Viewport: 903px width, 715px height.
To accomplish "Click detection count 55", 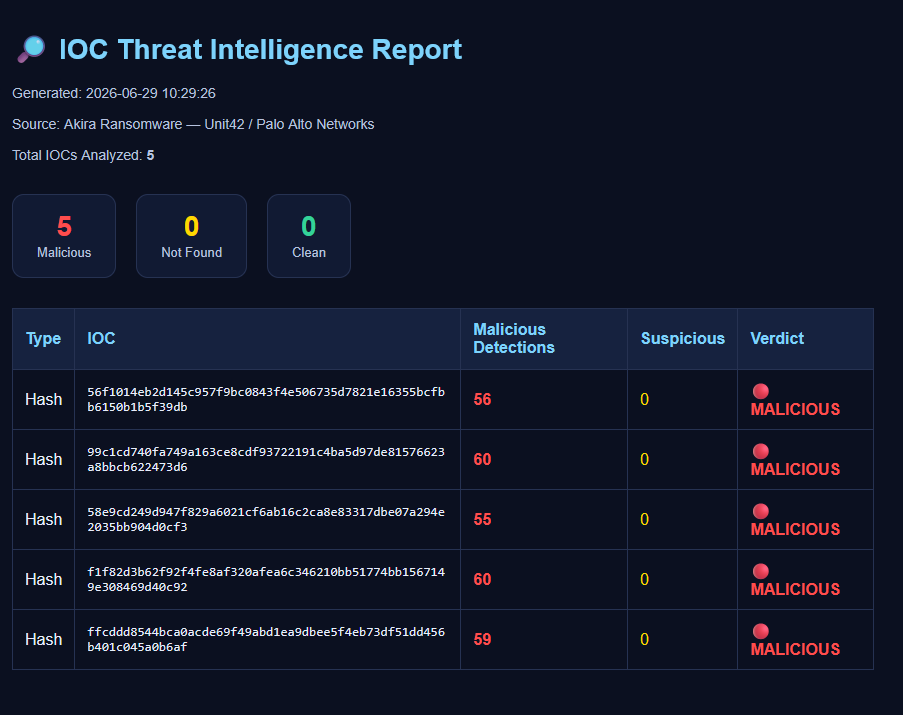I will (482, 519).
